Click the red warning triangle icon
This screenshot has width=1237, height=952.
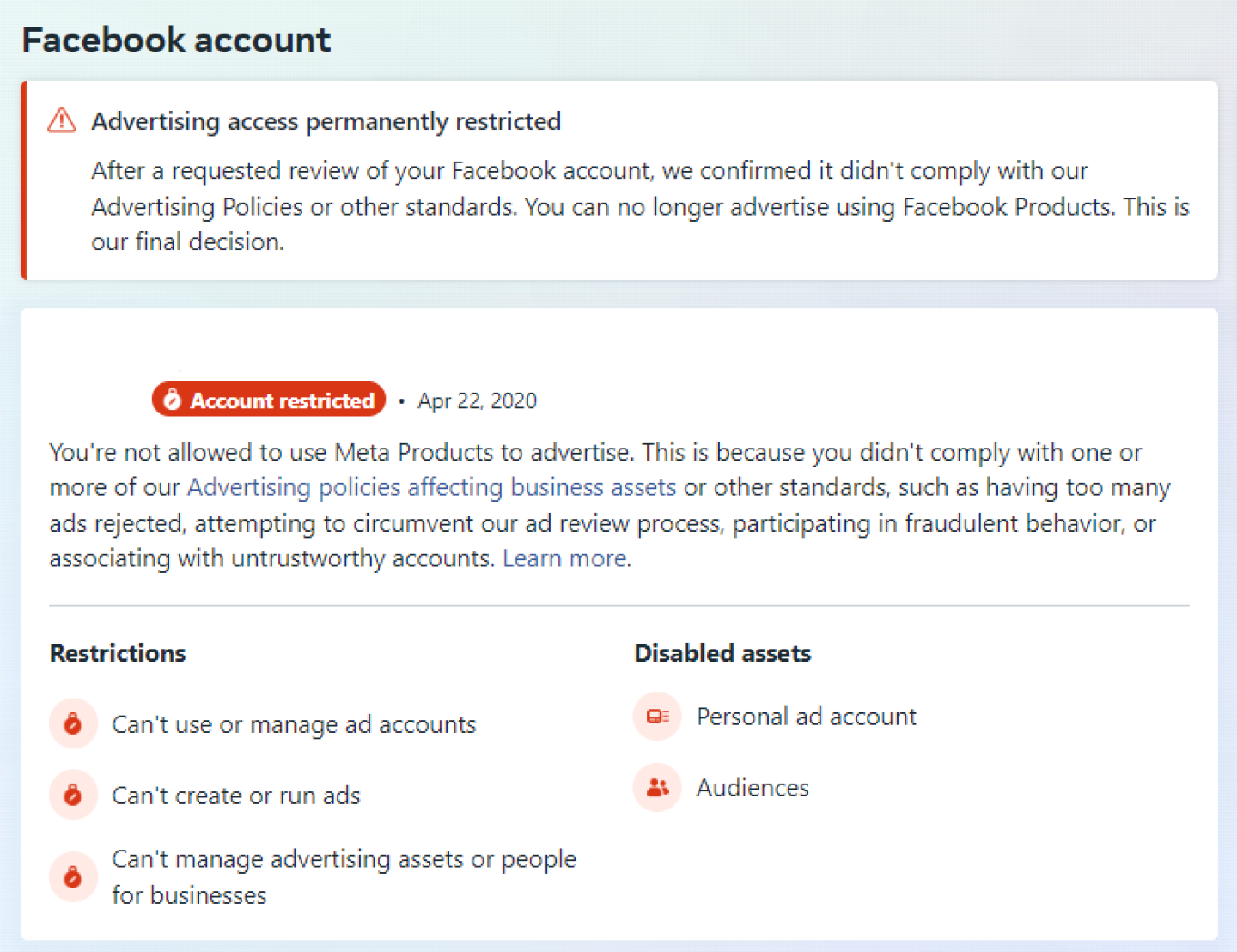(x=62, y=121)
